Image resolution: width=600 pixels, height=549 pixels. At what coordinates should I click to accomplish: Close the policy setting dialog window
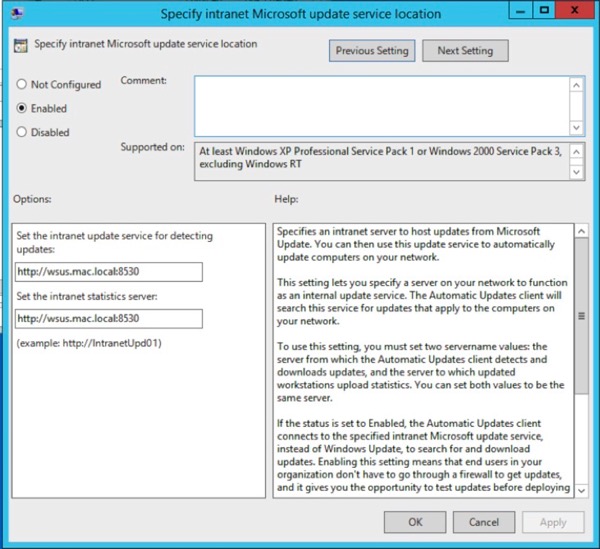(x=573, y=13)
